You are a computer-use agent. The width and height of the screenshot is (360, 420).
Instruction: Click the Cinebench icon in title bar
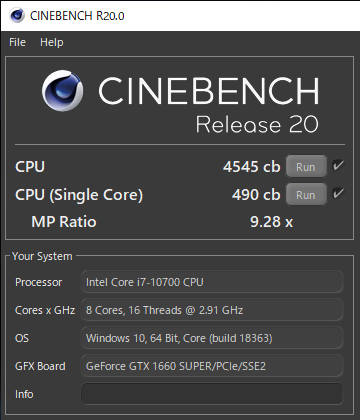tap(17, 15)
